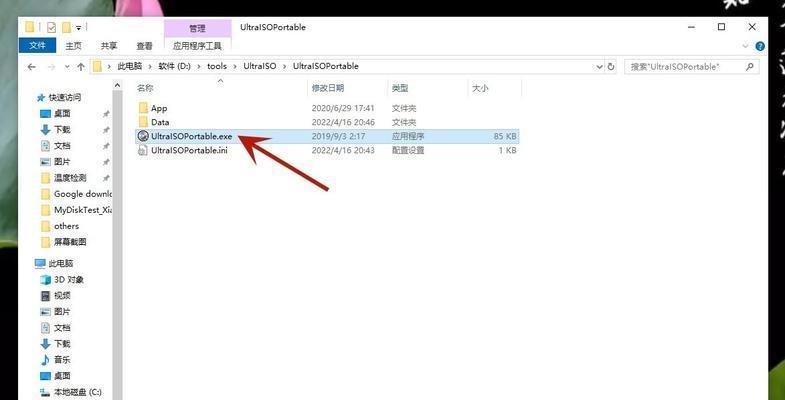Open the help question mark icon
The height and width of the screenshot is (400, 785).
tap(760, 46)
